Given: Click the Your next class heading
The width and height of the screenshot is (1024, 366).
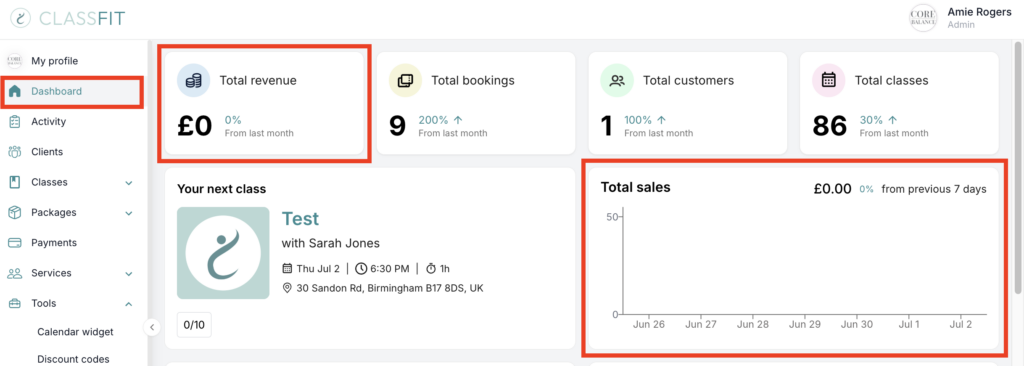Looking at the screenshot, I should 221,189.
